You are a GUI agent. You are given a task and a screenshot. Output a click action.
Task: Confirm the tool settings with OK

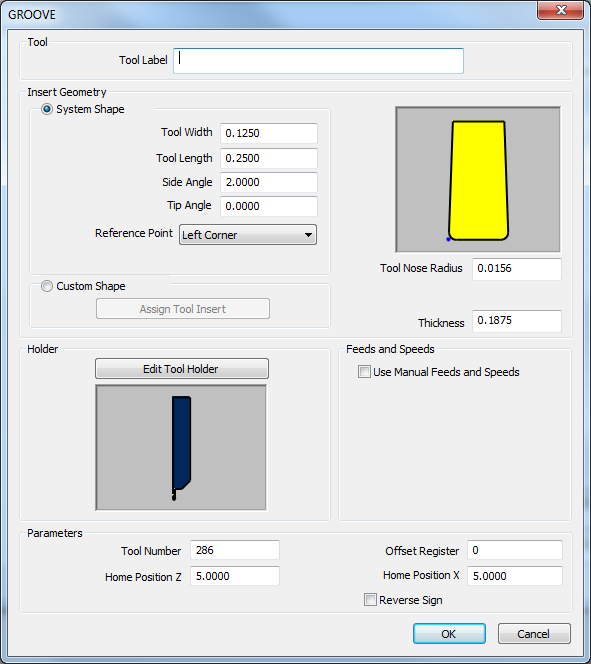(x=449, y=634)
